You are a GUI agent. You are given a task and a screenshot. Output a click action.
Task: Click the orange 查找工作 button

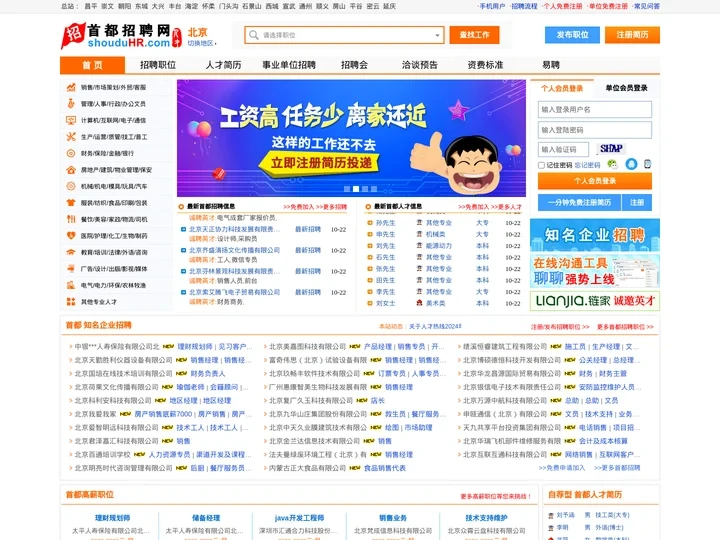click(x=474, y=35)
